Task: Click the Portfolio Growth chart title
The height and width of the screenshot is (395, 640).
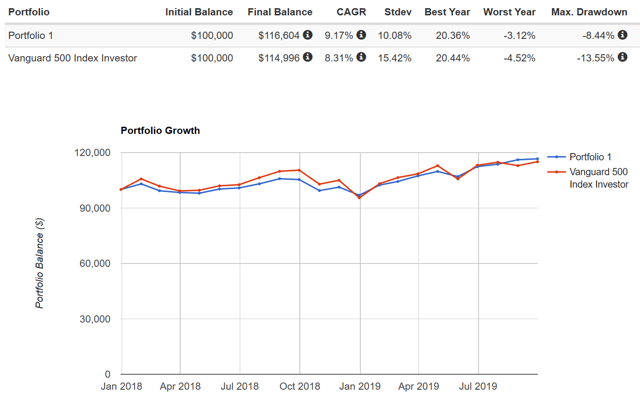Action: pos(160,131)
